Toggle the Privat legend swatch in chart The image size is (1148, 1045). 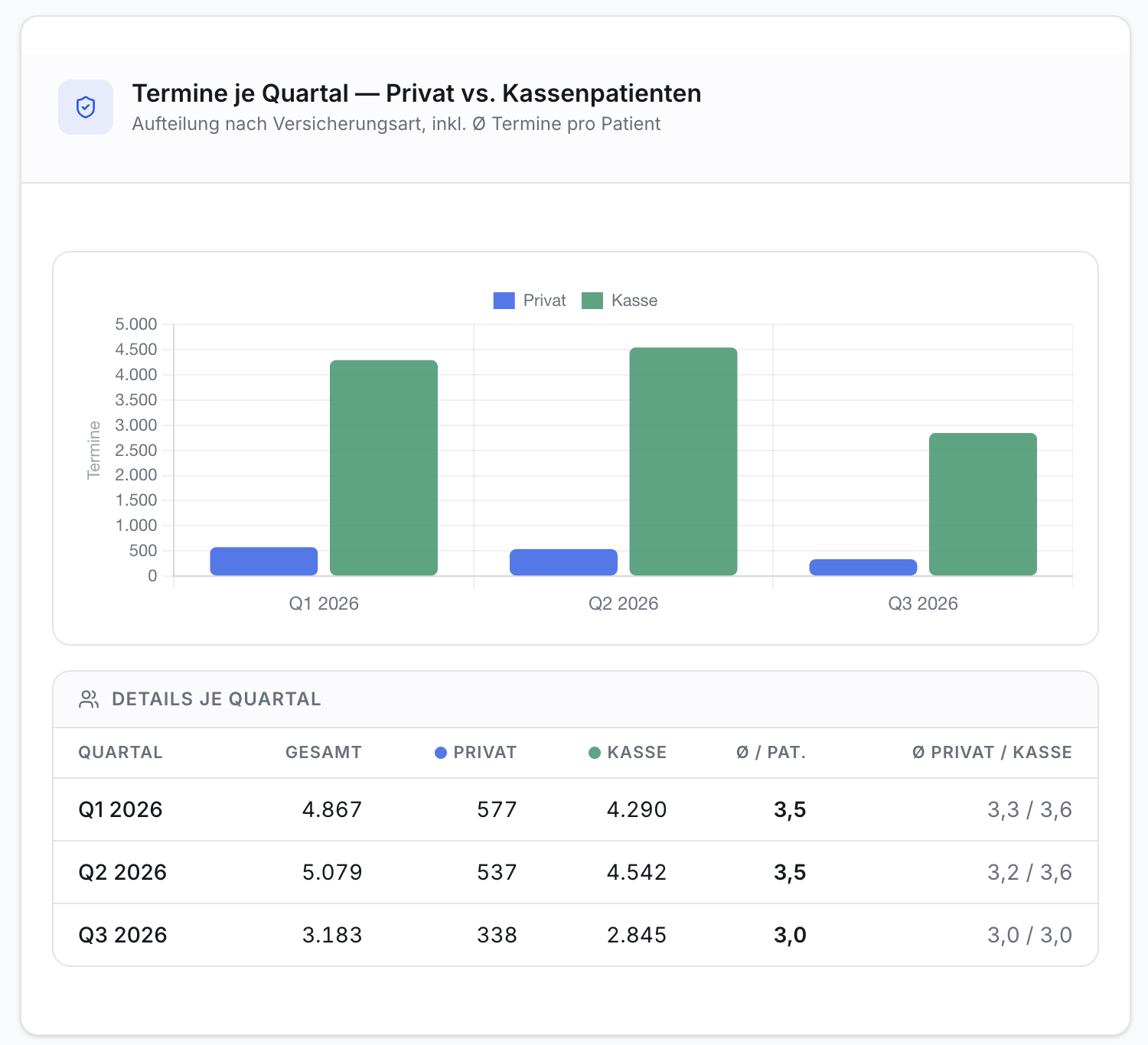[x=504, y=301]
